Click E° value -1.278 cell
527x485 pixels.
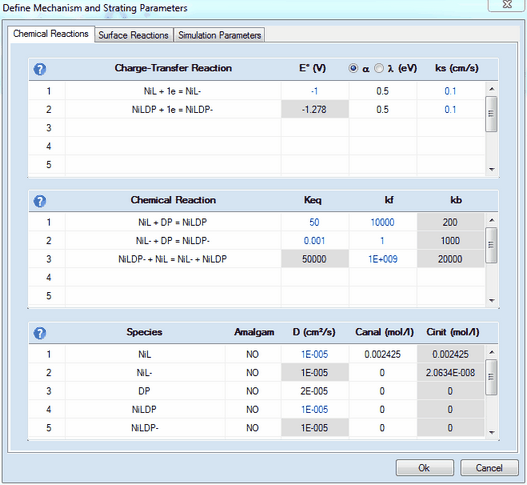coord(315,110)
